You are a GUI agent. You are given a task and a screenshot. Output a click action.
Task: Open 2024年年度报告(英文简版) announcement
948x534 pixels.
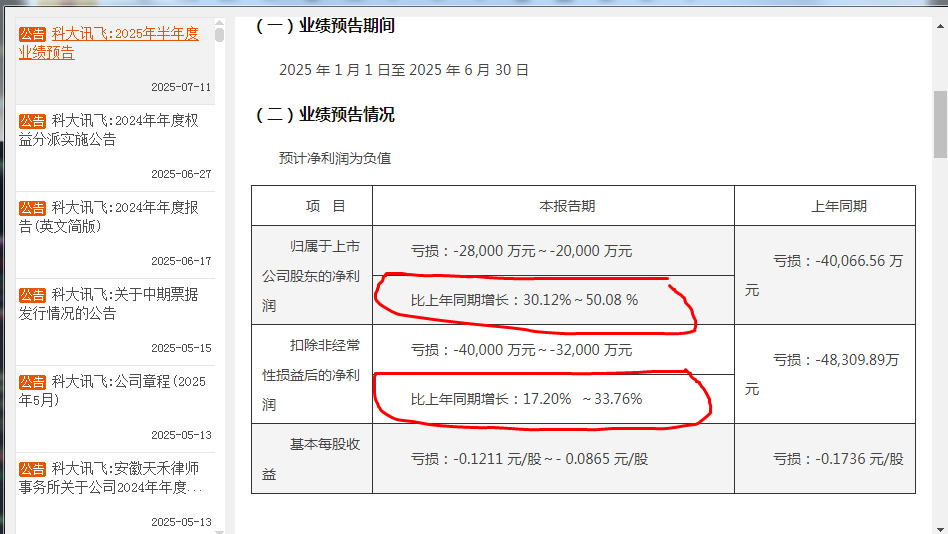point(109,217)
